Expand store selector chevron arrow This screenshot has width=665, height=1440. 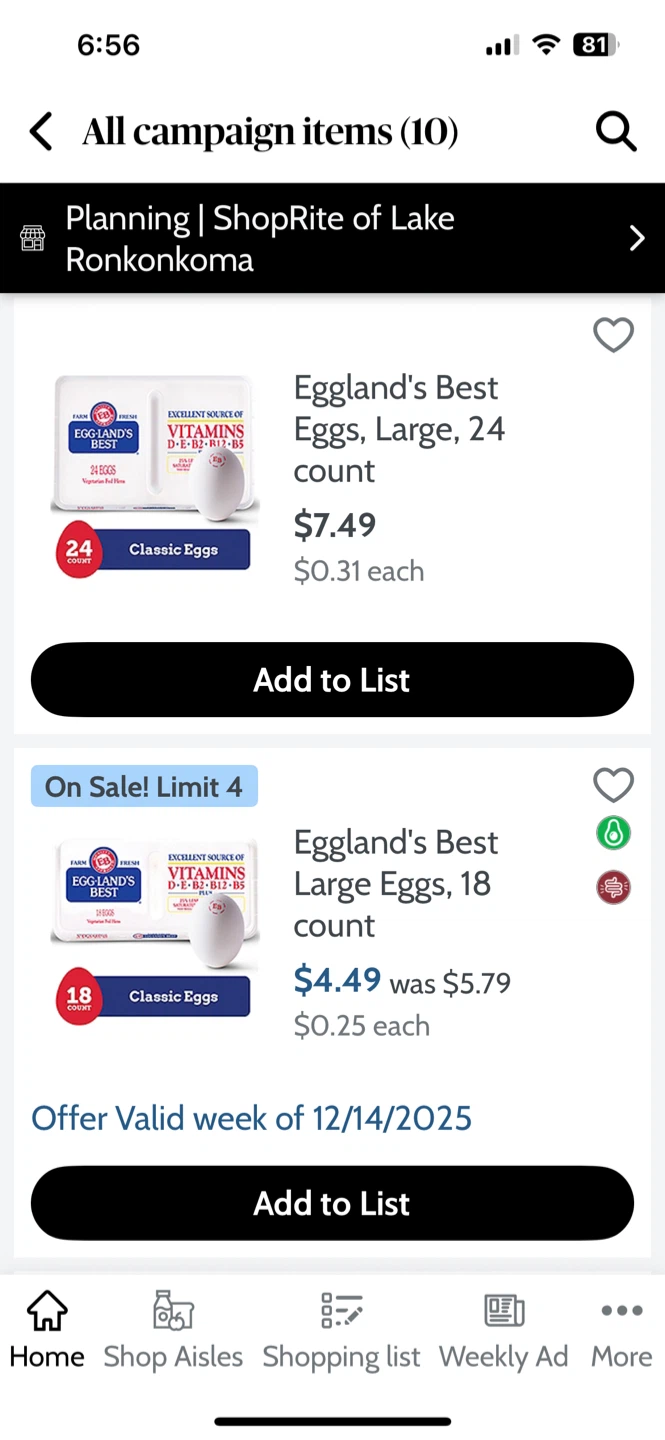point(636,238)
